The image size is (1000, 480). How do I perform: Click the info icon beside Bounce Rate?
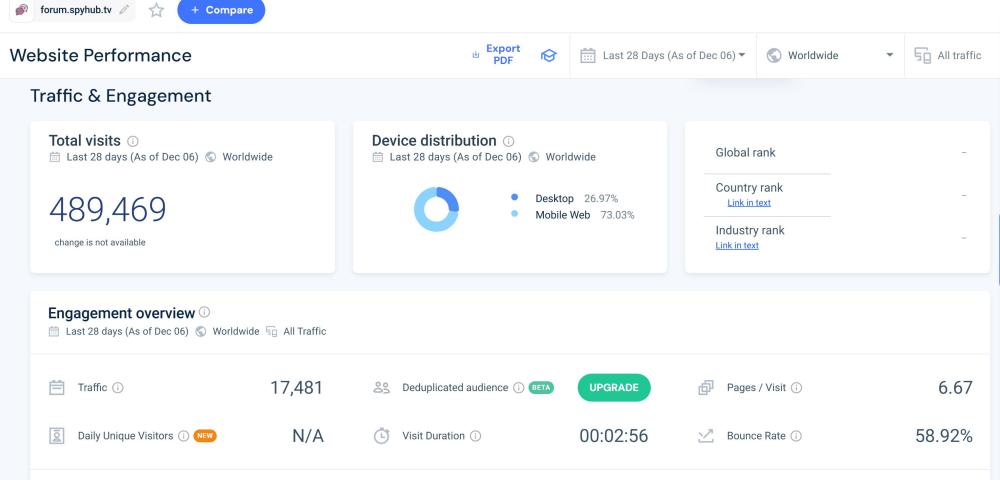[x=796, y=436]
